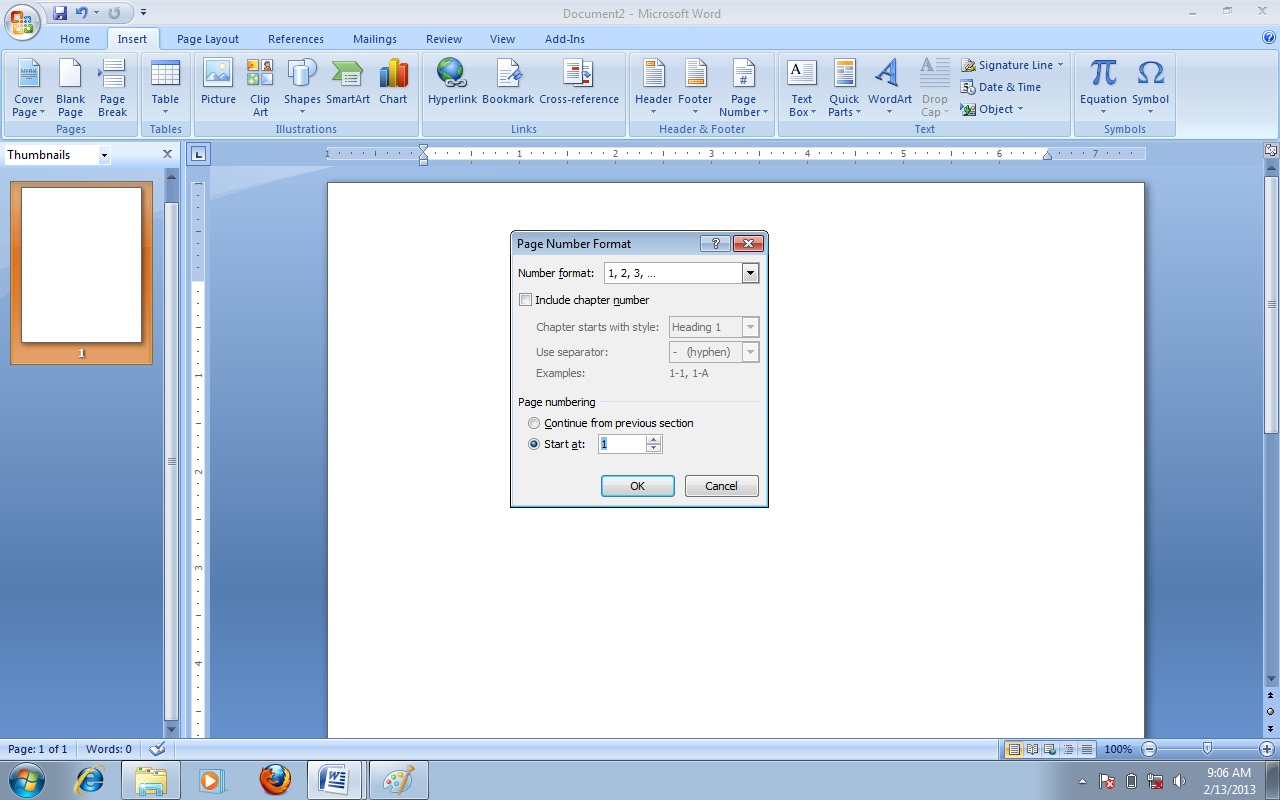Toggle the ruler tab selector button
This screenshot has height=800, width=1280.
pos(198,154)
